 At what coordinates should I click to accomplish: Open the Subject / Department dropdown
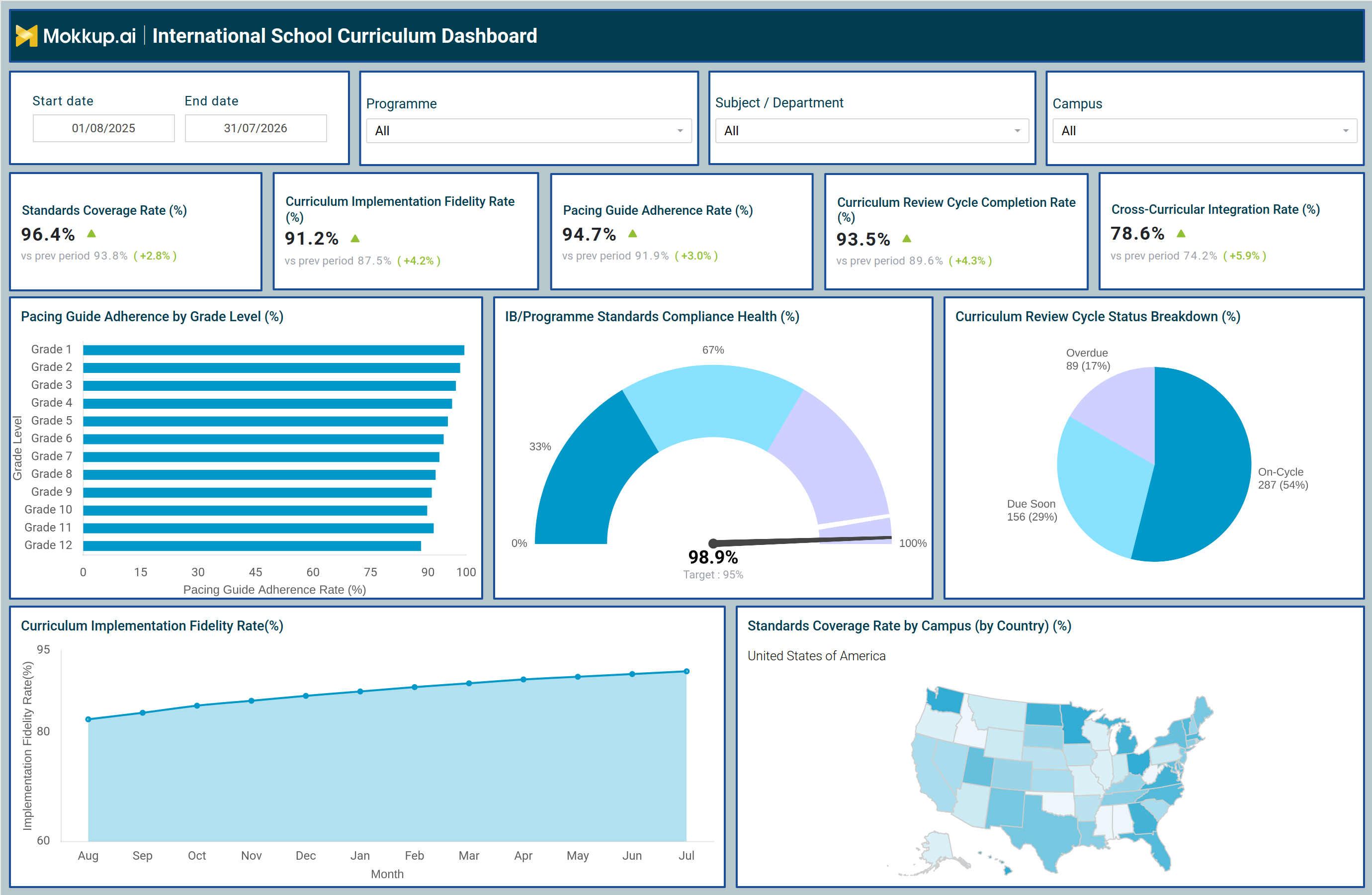pos(871,131)
